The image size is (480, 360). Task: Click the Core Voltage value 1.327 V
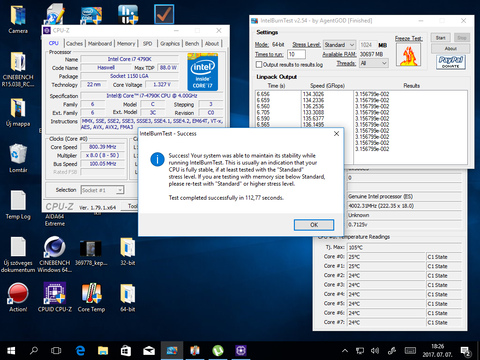coord(162,85)
